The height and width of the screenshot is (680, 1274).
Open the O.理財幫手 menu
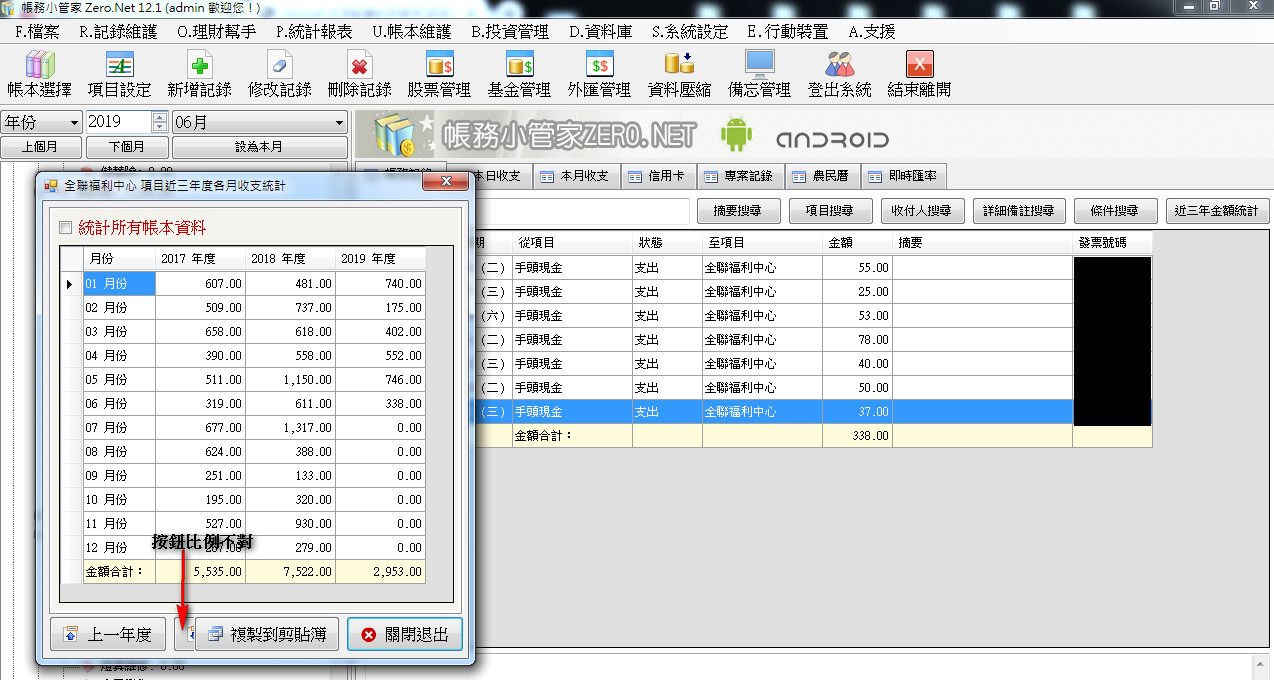[x=216, y=31]
